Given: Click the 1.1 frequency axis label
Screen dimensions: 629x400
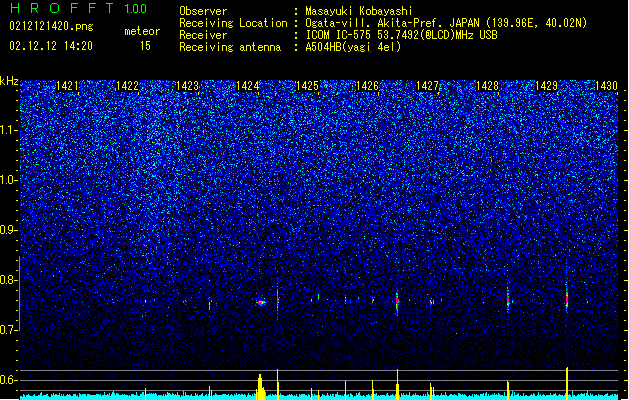Looking at the screenshot, I should pyautogui.click(x=9, y=130).
